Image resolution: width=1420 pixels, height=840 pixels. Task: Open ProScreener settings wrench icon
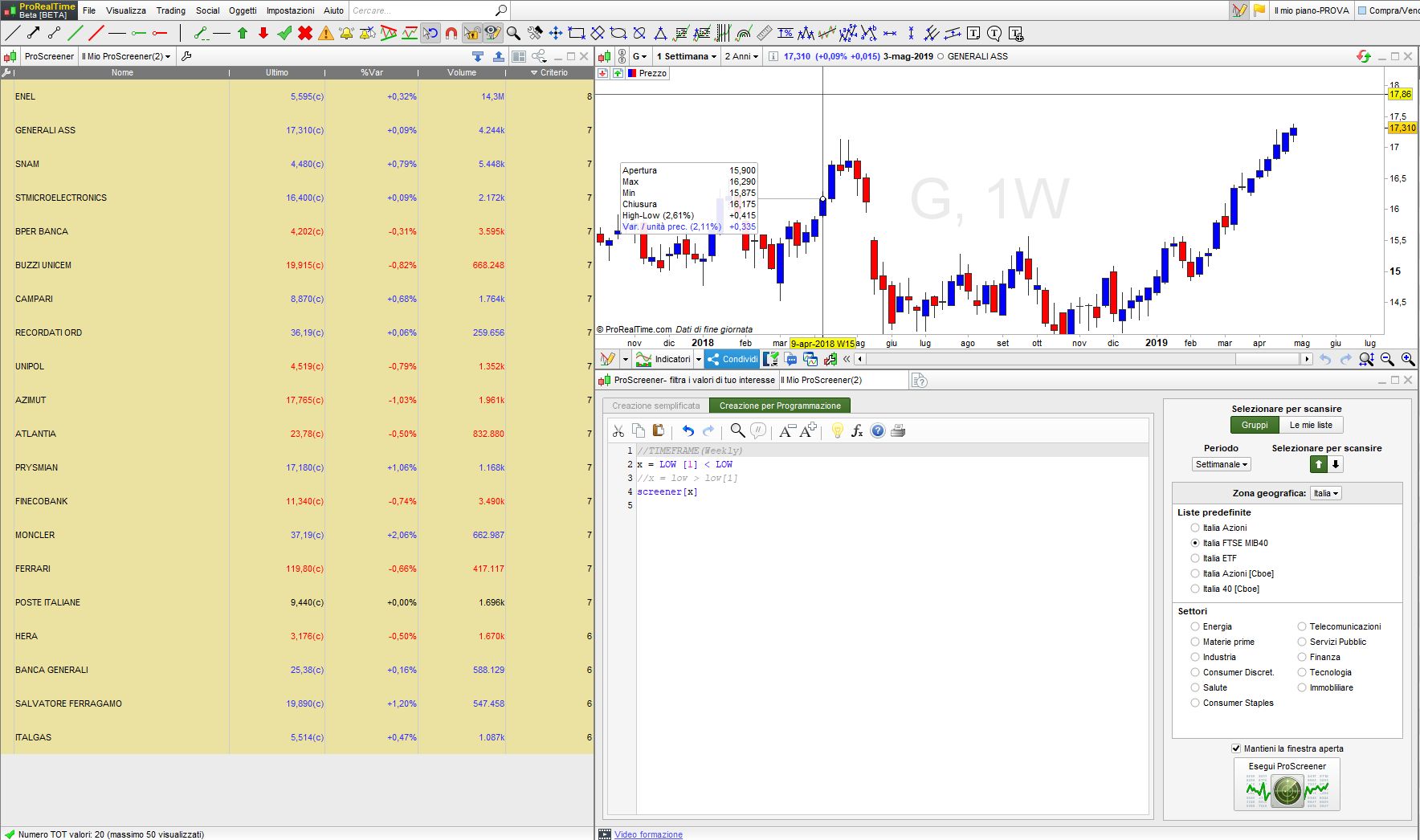[186, 56]
